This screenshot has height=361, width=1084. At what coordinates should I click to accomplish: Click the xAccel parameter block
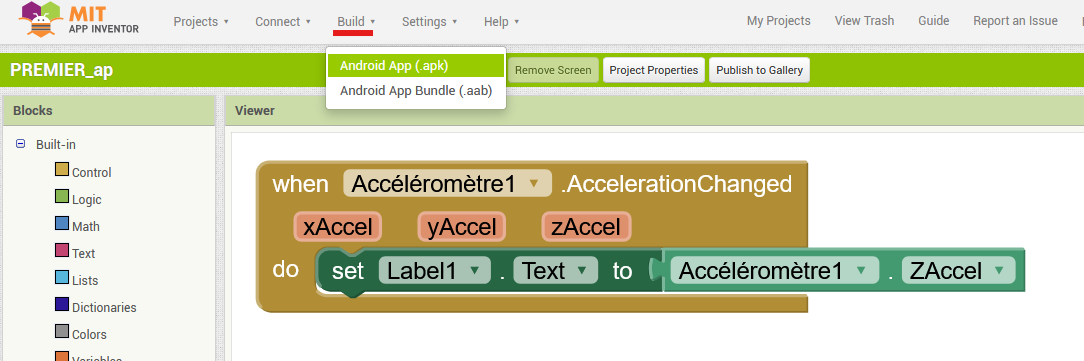(337, 227)
